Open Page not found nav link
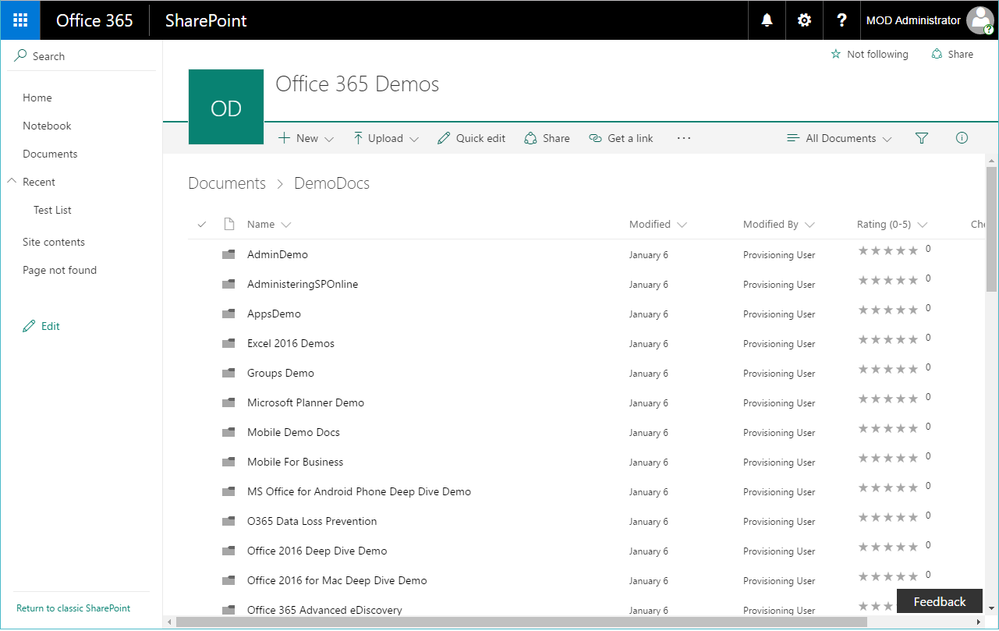This screenshot has height=631, width=999. coord(59,270)
